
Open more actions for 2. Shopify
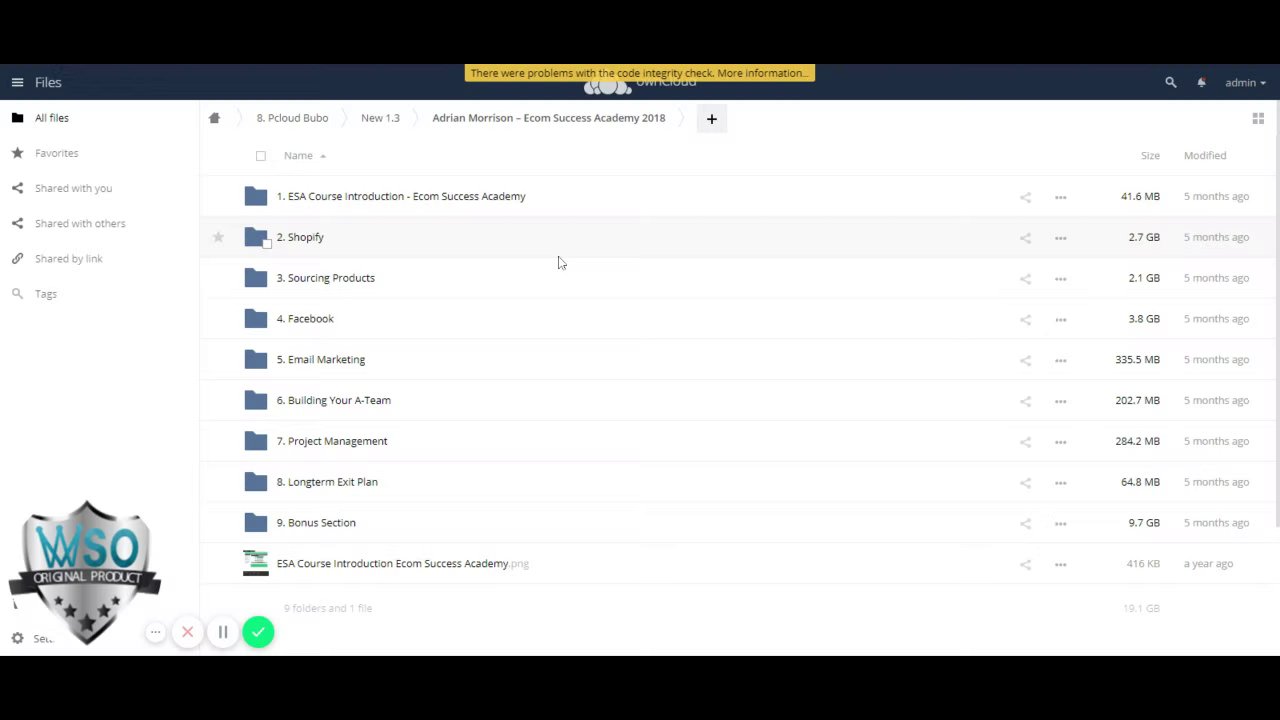point(1061,238)
